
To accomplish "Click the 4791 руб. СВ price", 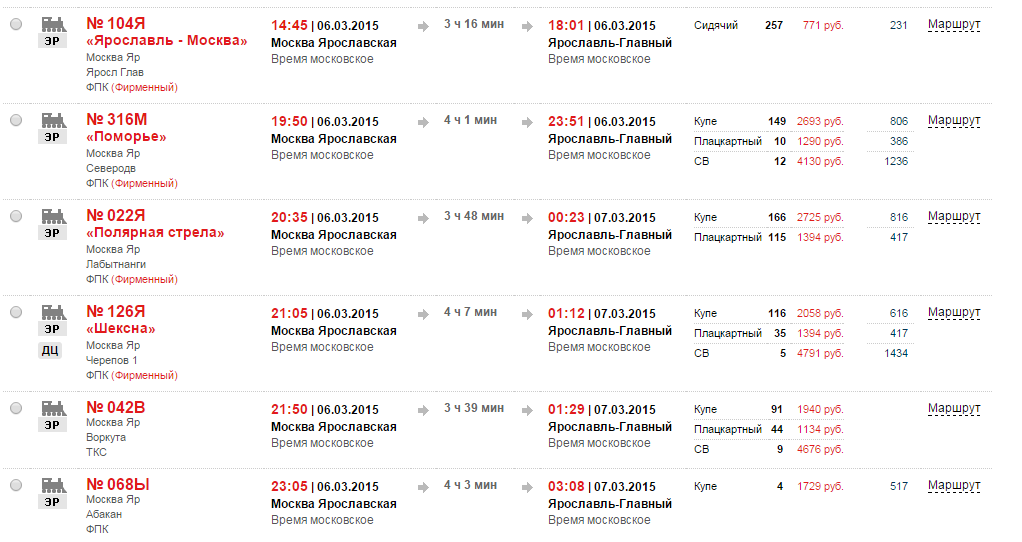I will coord(820,353).
